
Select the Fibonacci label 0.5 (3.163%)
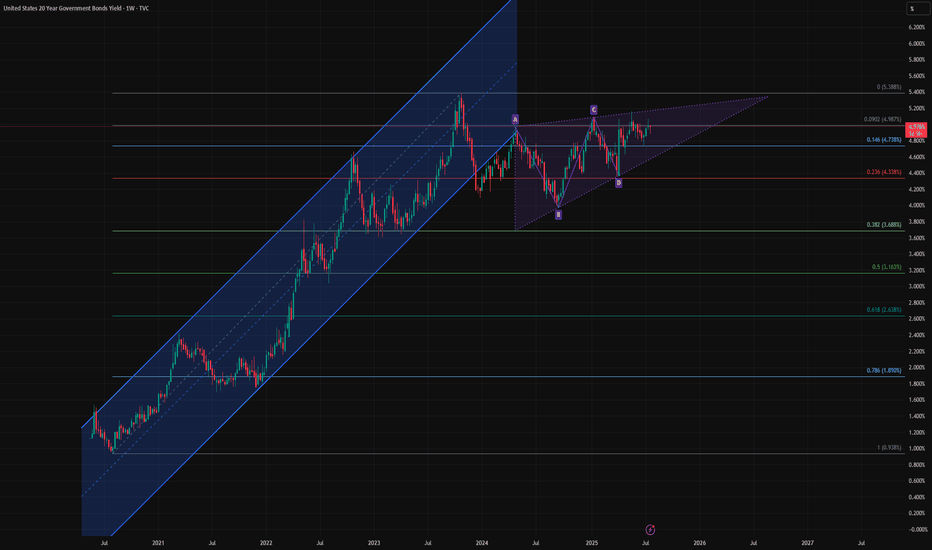point(886,267)
